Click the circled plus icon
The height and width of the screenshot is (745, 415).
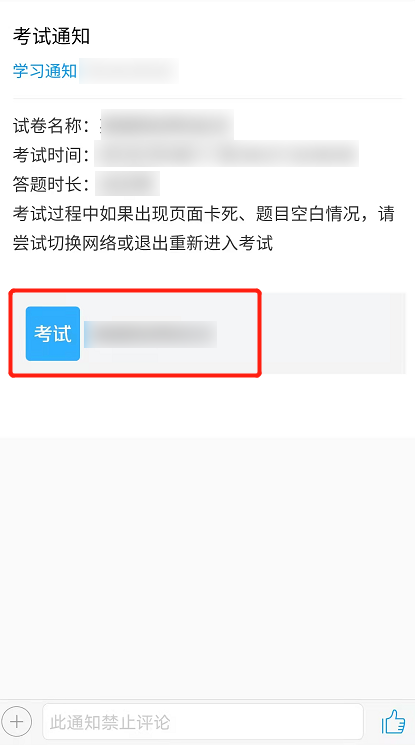tap(16, 722)
